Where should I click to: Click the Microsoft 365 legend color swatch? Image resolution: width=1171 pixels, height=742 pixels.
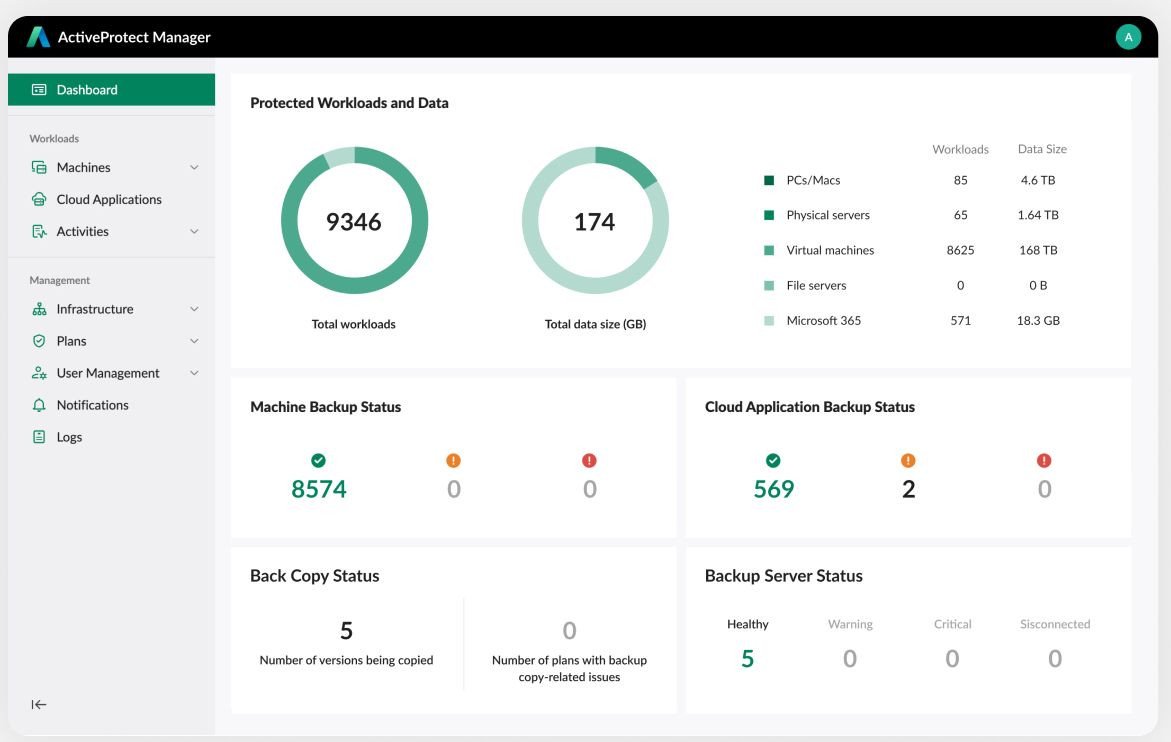[x=769, y=321]
